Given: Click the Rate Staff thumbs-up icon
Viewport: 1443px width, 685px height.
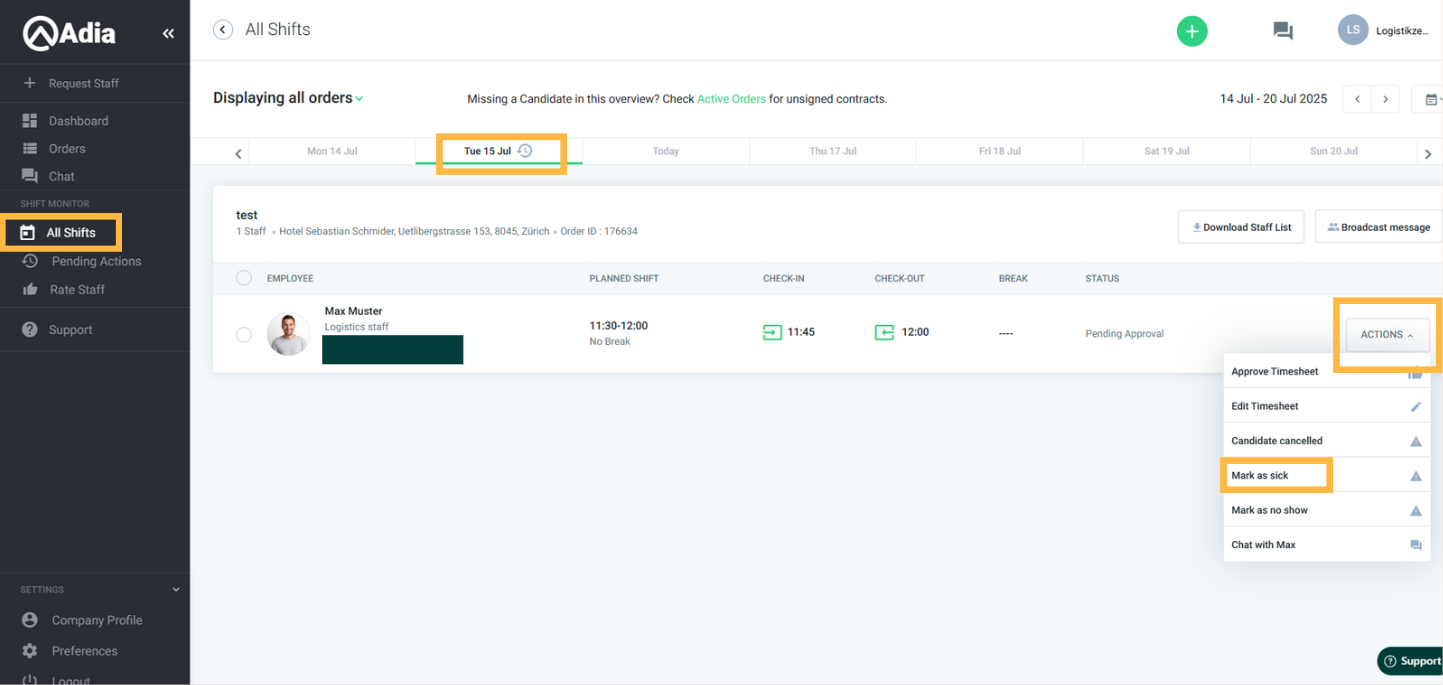Looking at the screenshot, I should click(30, 289).
